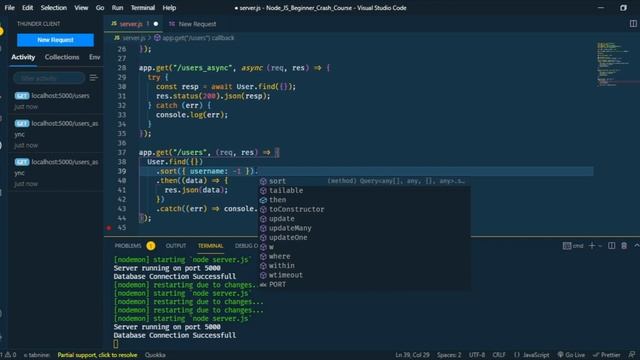
Task: Click the Spaces: 2 indentation indicator
Action: [x=449, y=355]
